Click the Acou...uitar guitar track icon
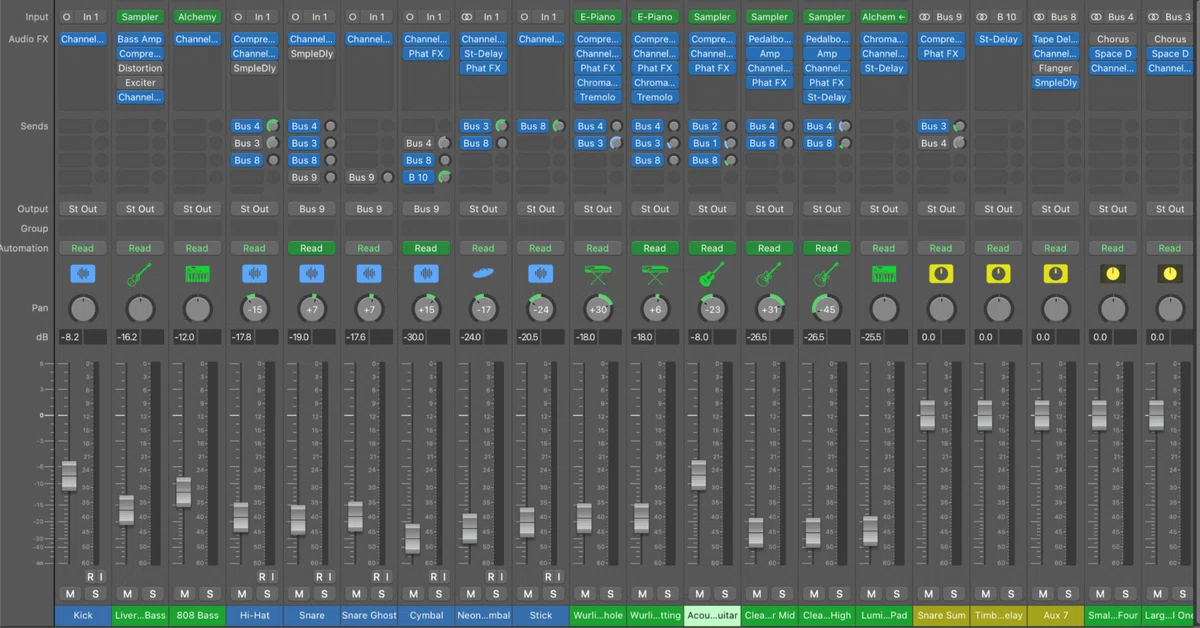Image resolution: width=1200 pixels, height=628 pixels. (x=711, y=274)
